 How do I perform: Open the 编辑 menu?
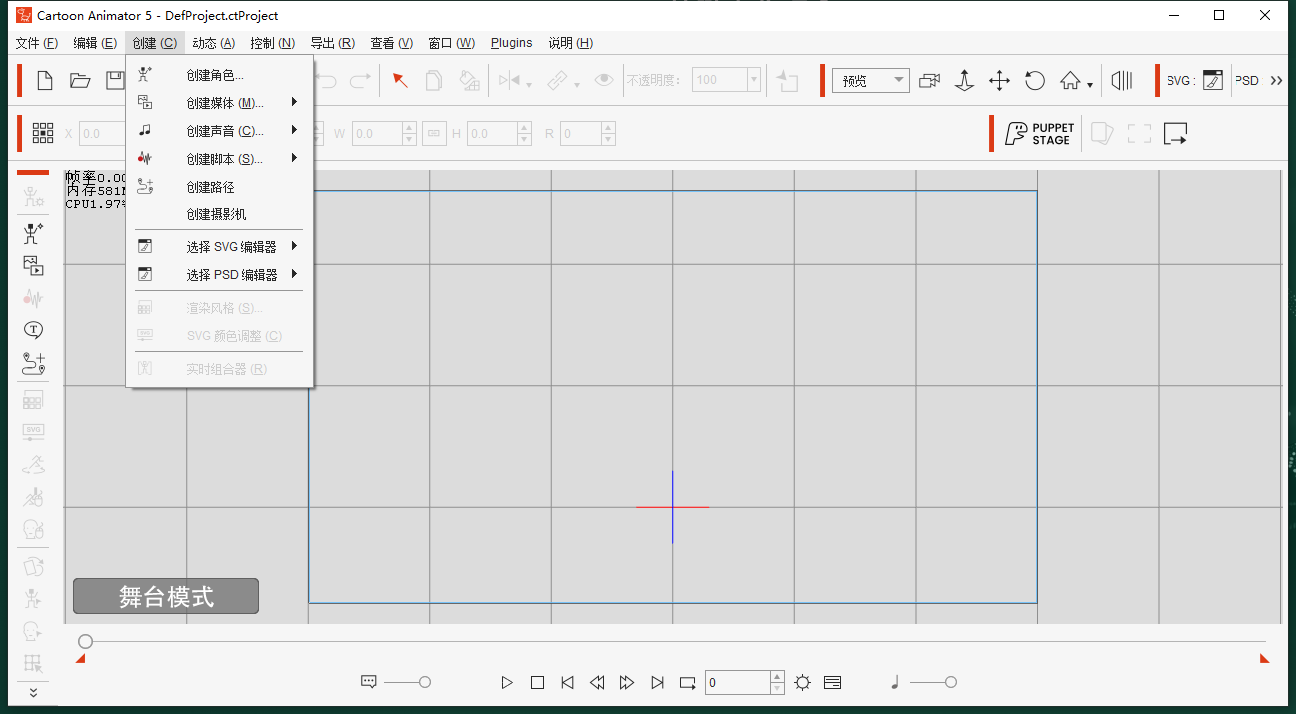(x=95, y=43)
